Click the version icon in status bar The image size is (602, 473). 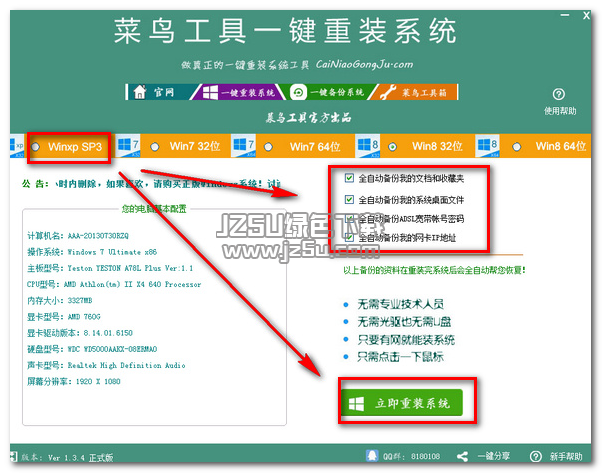pos(14,456)
